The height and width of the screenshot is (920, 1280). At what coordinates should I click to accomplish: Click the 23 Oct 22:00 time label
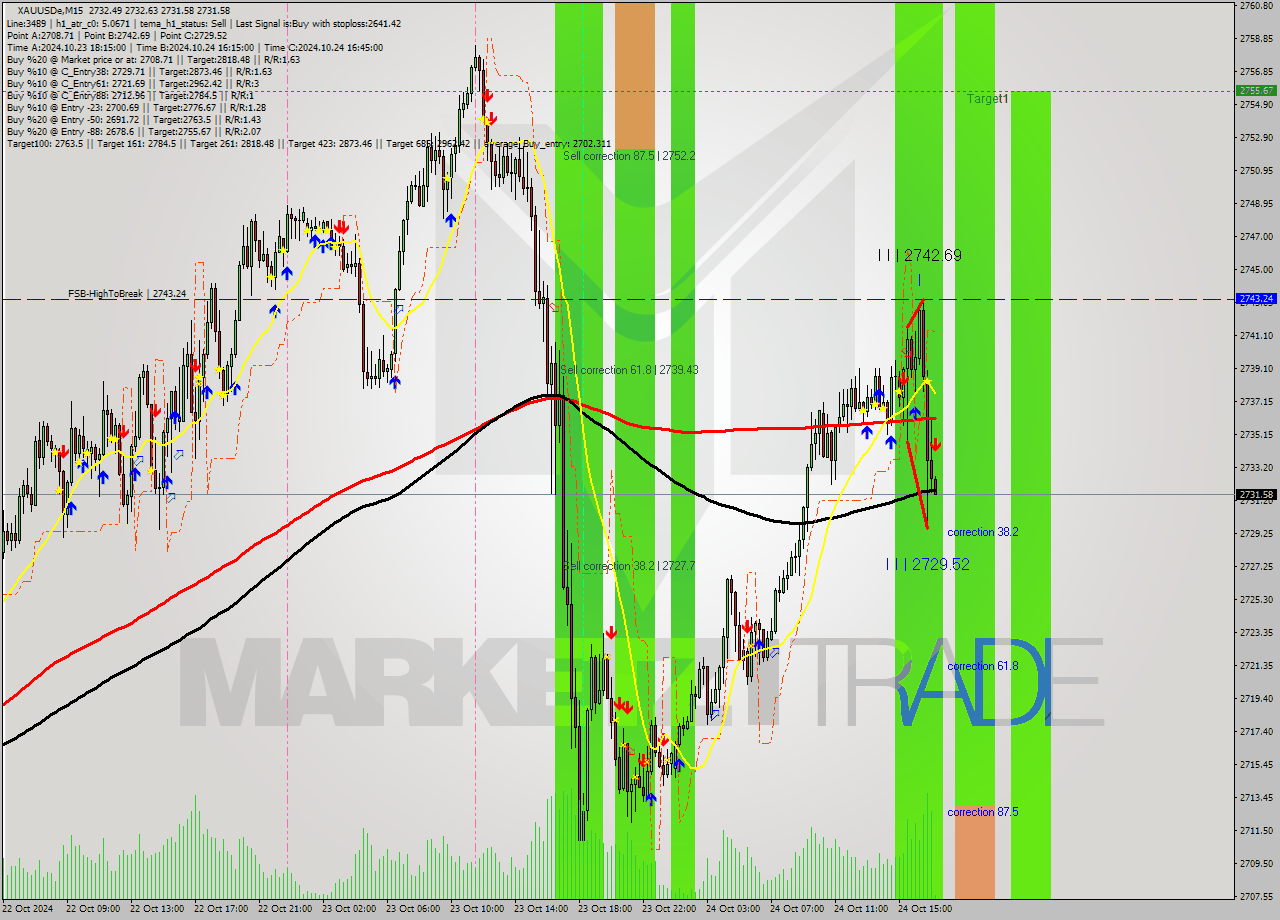669,909
